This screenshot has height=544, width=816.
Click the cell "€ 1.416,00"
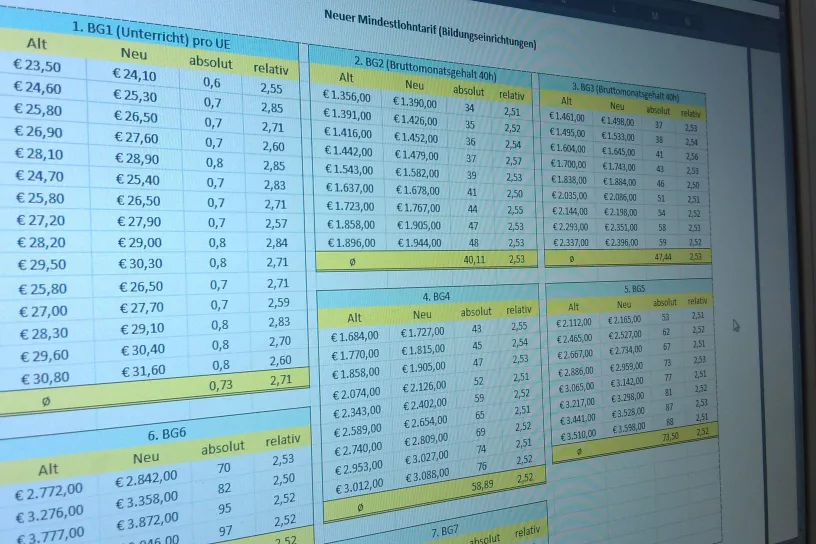tap(348, 133)
